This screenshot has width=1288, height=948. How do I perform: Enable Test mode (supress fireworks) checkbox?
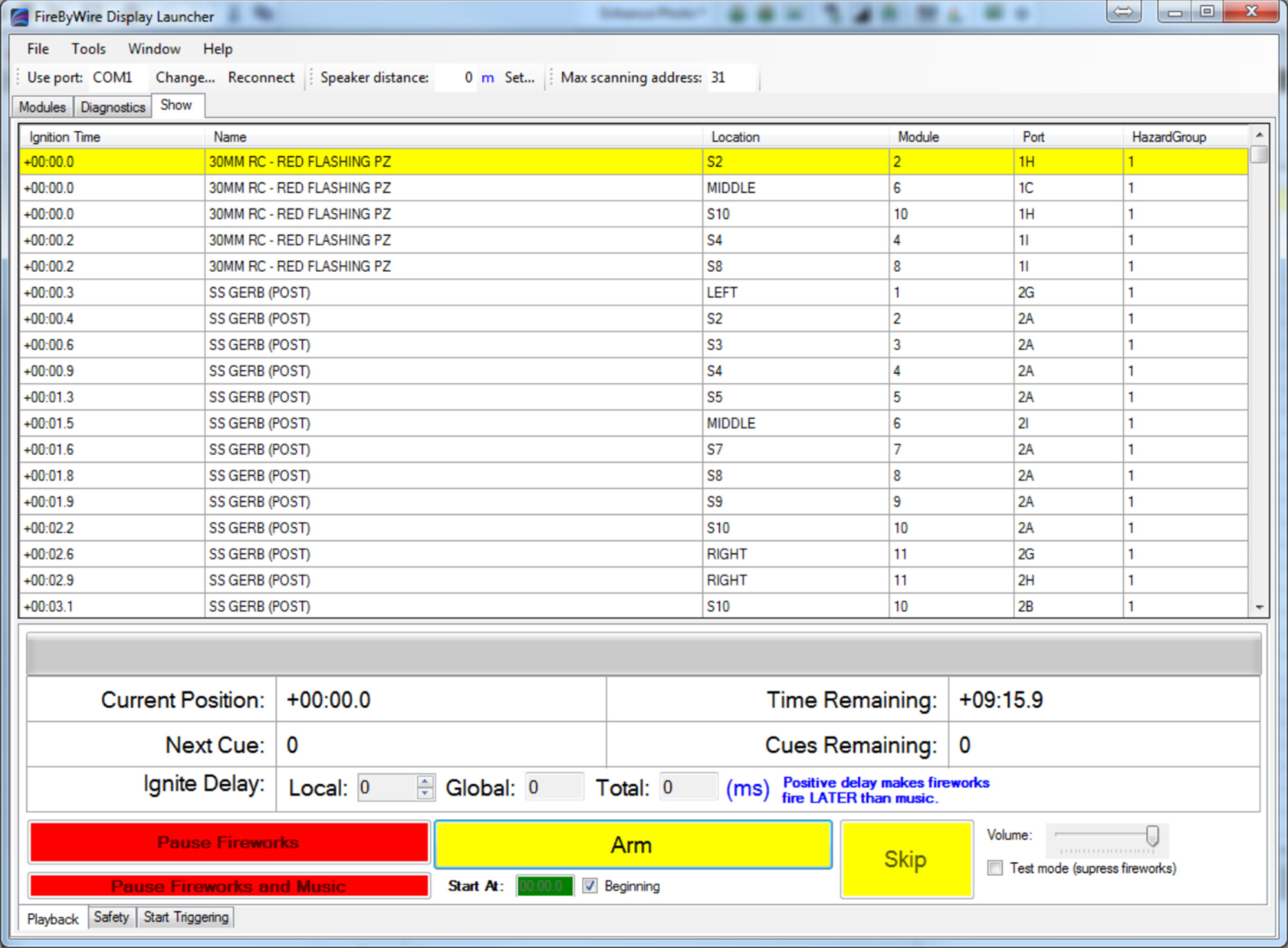click(x=995, y=868)
